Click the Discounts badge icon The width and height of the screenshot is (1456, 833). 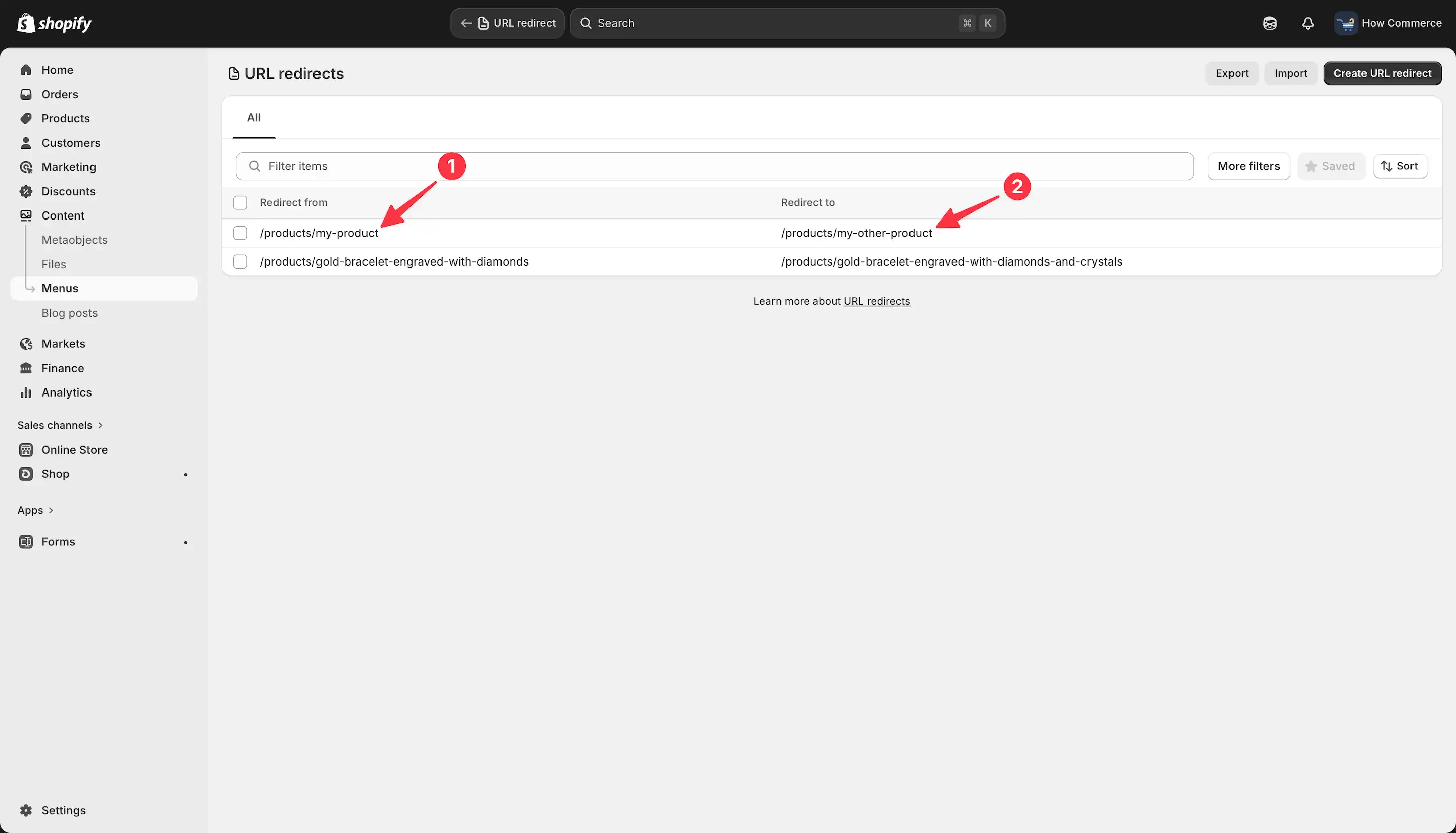[26, 191]
